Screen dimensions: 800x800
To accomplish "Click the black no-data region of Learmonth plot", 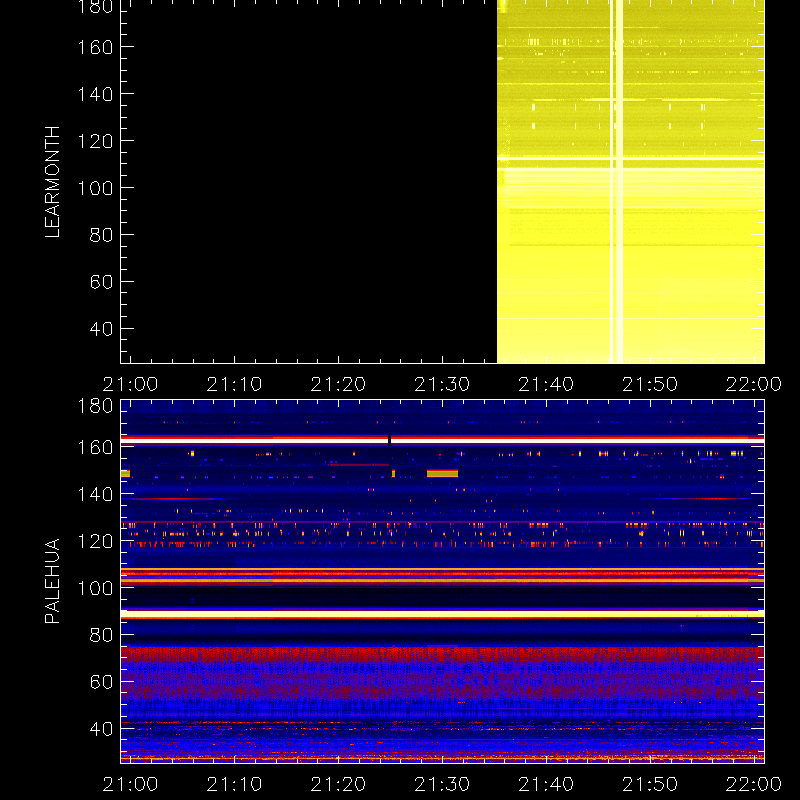I will [x=309, y=182].
